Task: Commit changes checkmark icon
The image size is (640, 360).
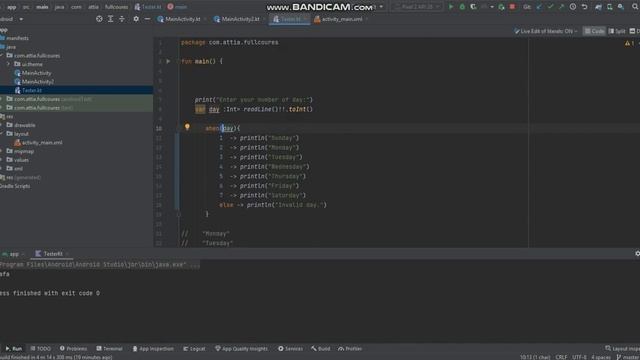Action: (x=550, y=7)
